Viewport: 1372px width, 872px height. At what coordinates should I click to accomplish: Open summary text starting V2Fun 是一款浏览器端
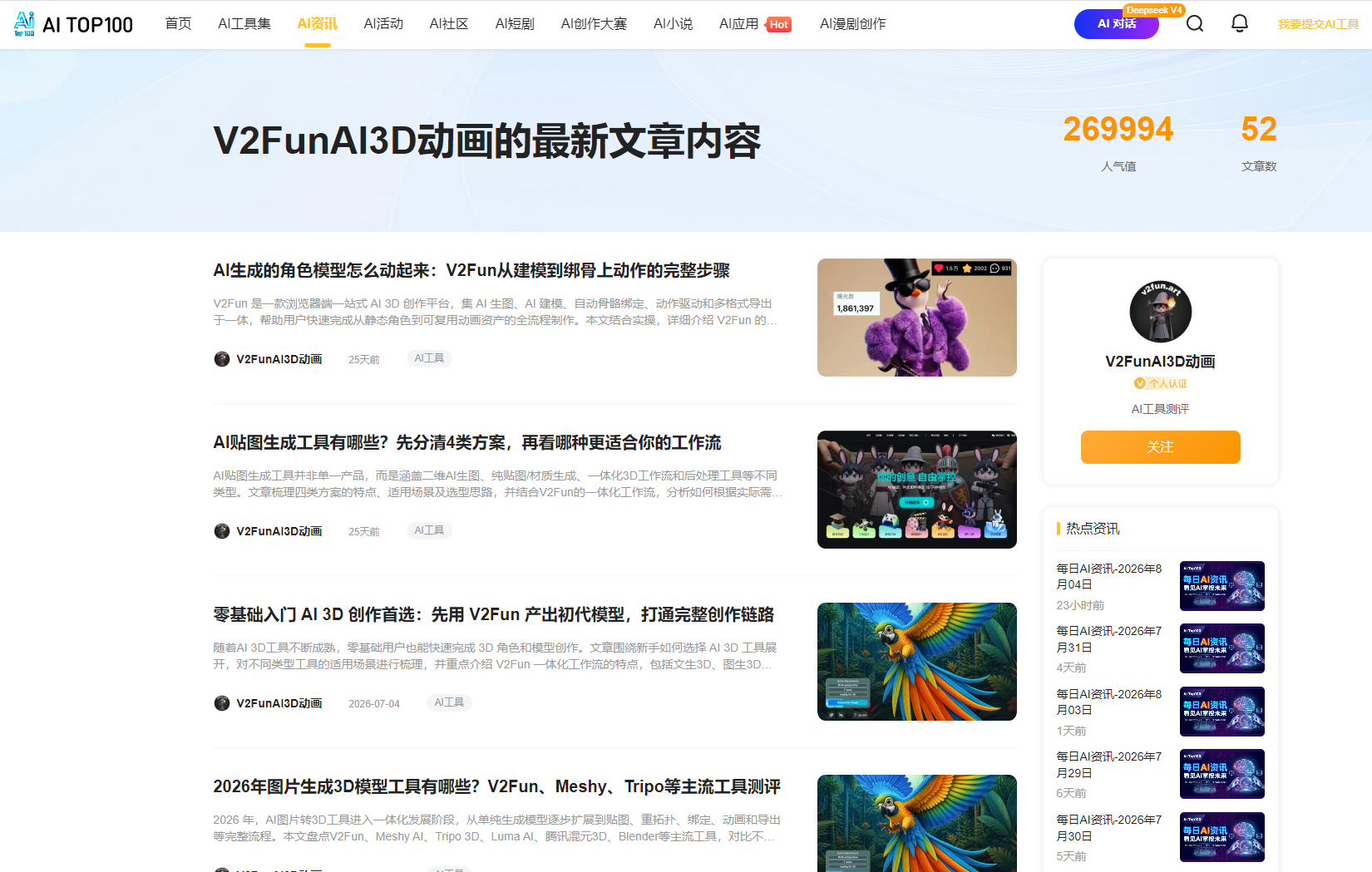[x=496, y=312]
